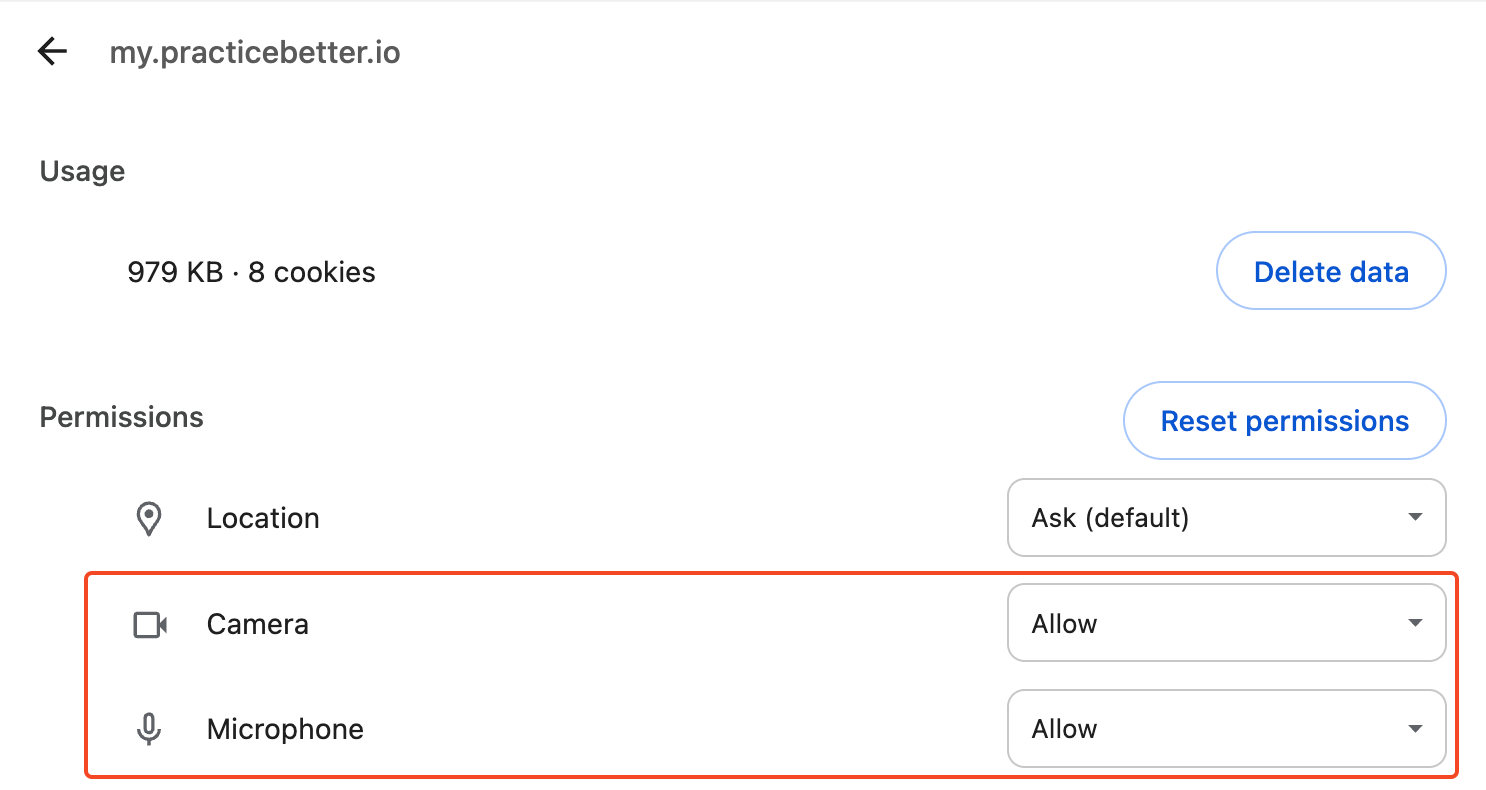Open the Location permission dropdown
Image resolution: width=1486 pixels, height=790 pixels.
tap(1227, 518)
